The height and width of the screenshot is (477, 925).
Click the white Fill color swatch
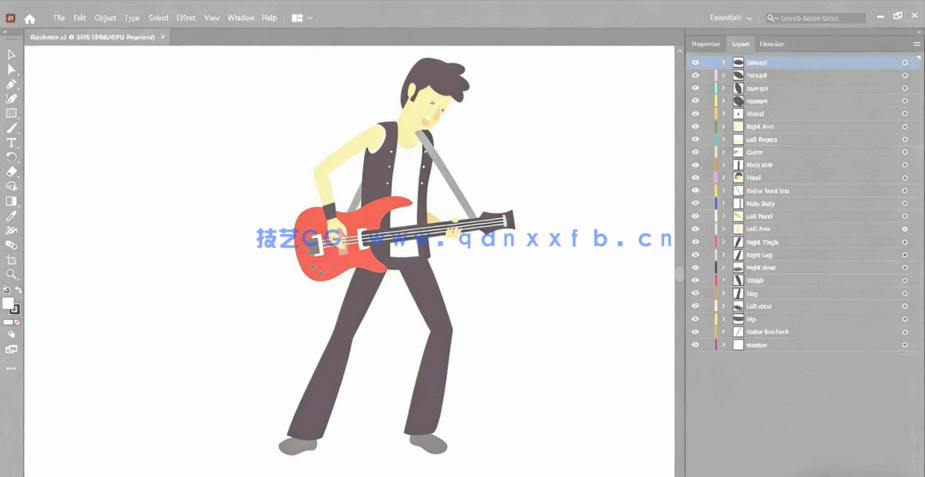point(8,304)
